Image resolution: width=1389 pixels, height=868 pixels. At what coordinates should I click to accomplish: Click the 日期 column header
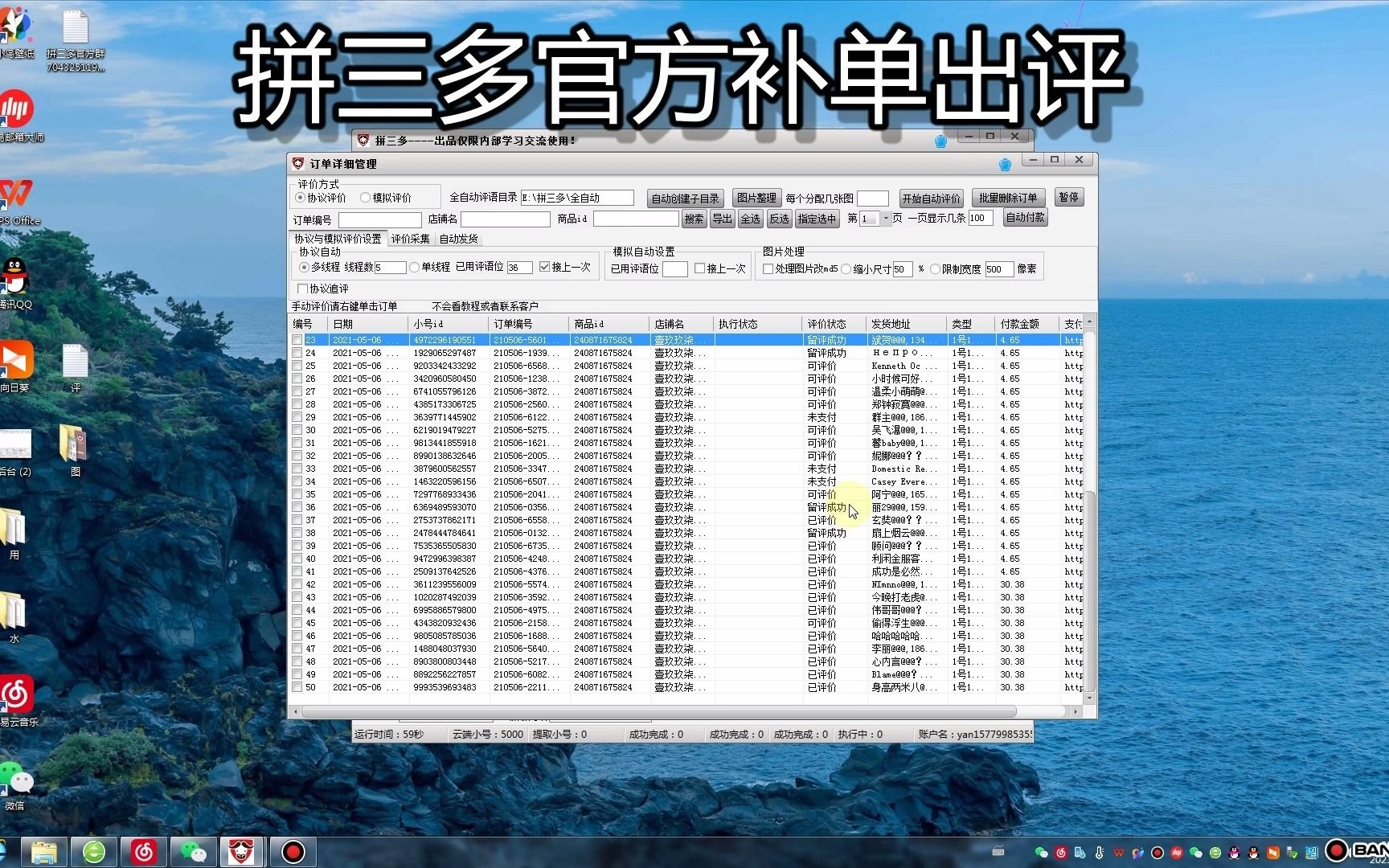[369, 324]
